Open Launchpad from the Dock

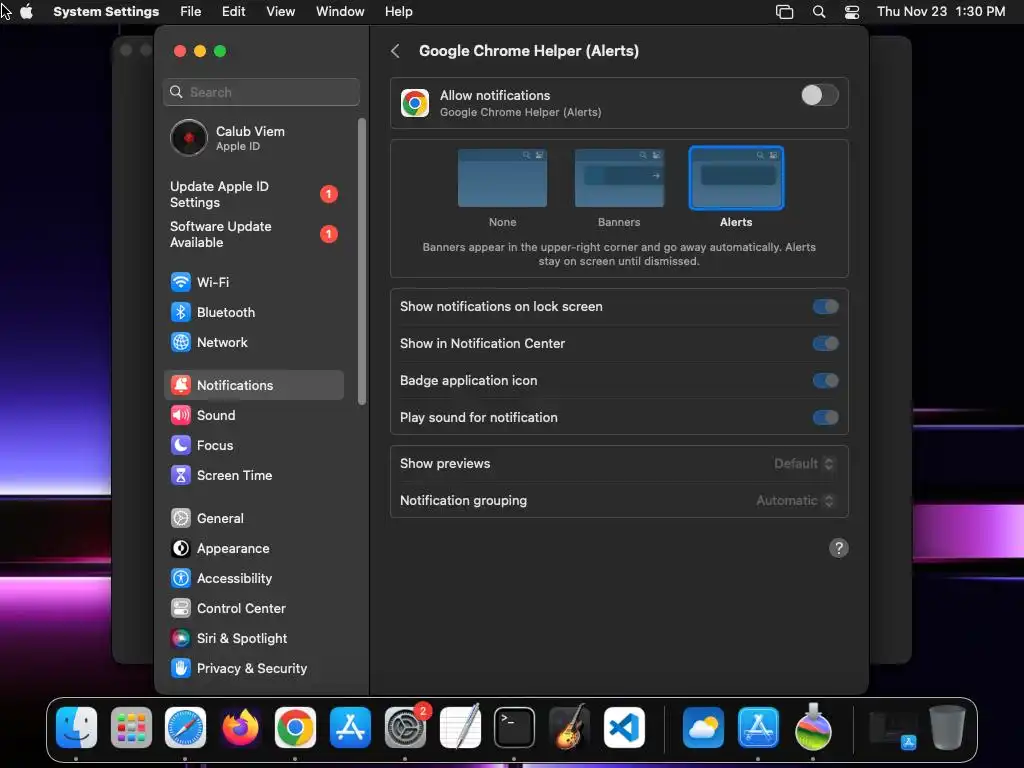pyautogui.click(x=131, y=728)
